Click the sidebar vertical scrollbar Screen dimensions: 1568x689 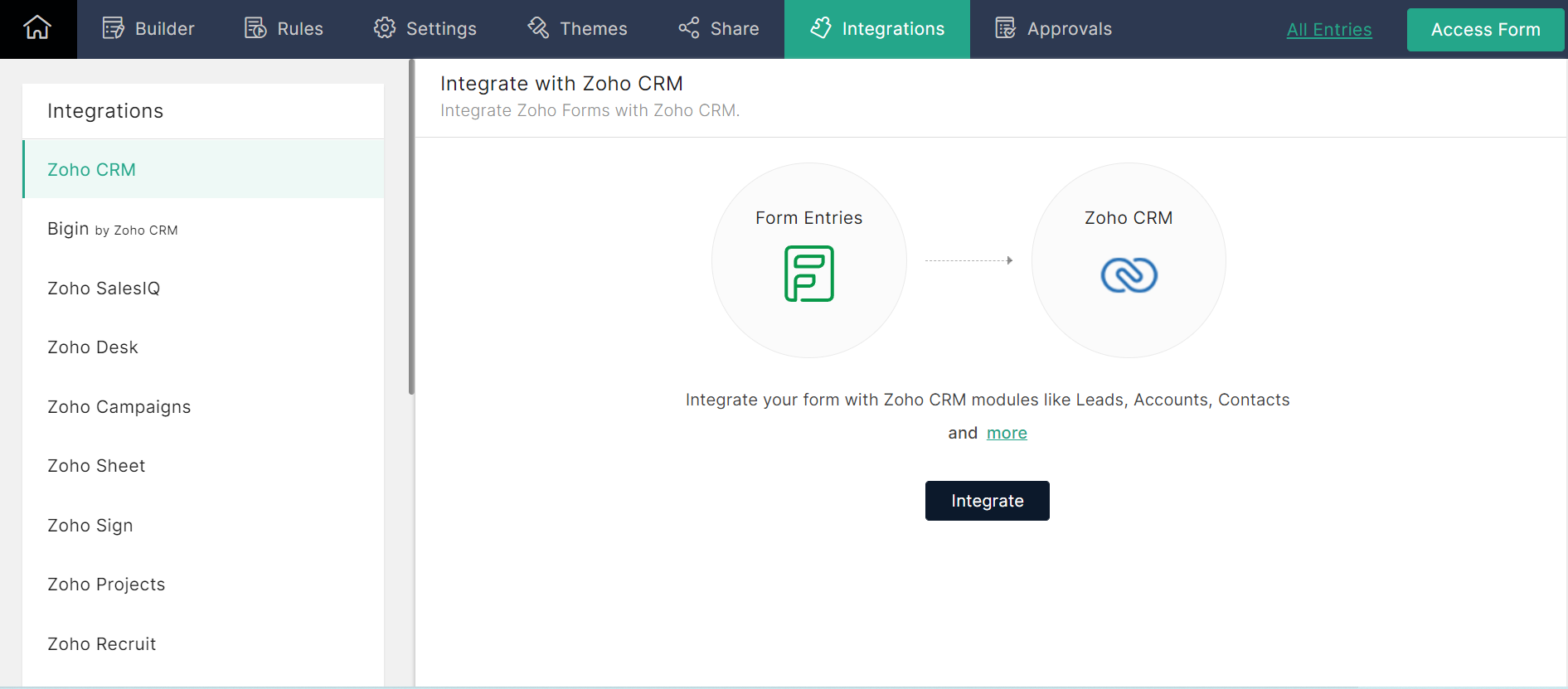coord(411,226)
